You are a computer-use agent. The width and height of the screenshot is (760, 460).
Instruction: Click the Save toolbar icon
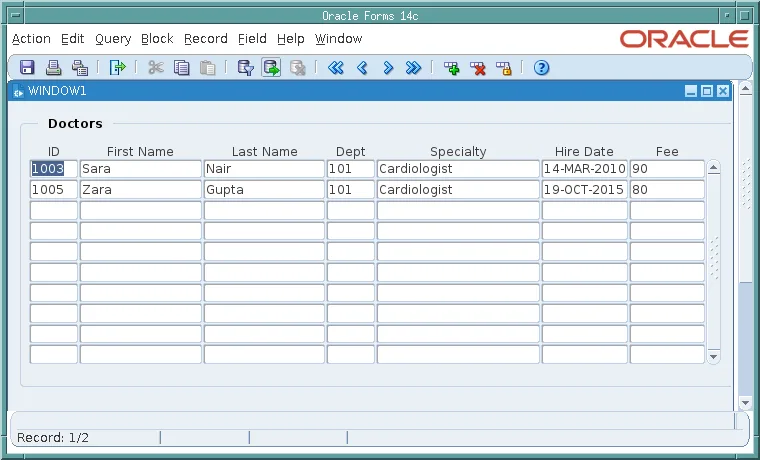[27, 67]
